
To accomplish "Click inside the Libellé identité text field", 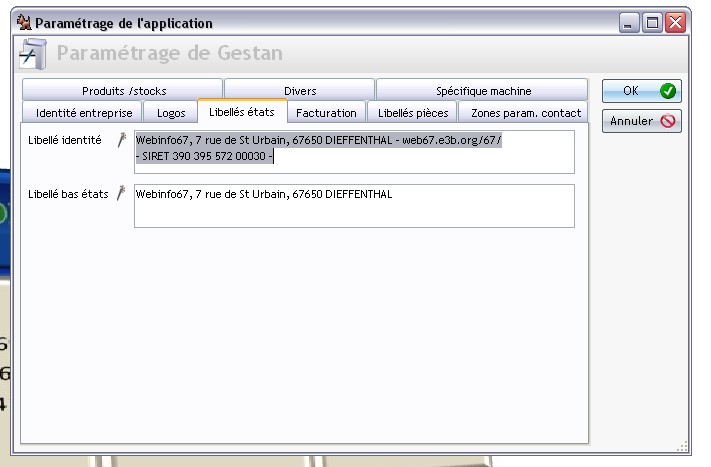I will coord(354,152).
